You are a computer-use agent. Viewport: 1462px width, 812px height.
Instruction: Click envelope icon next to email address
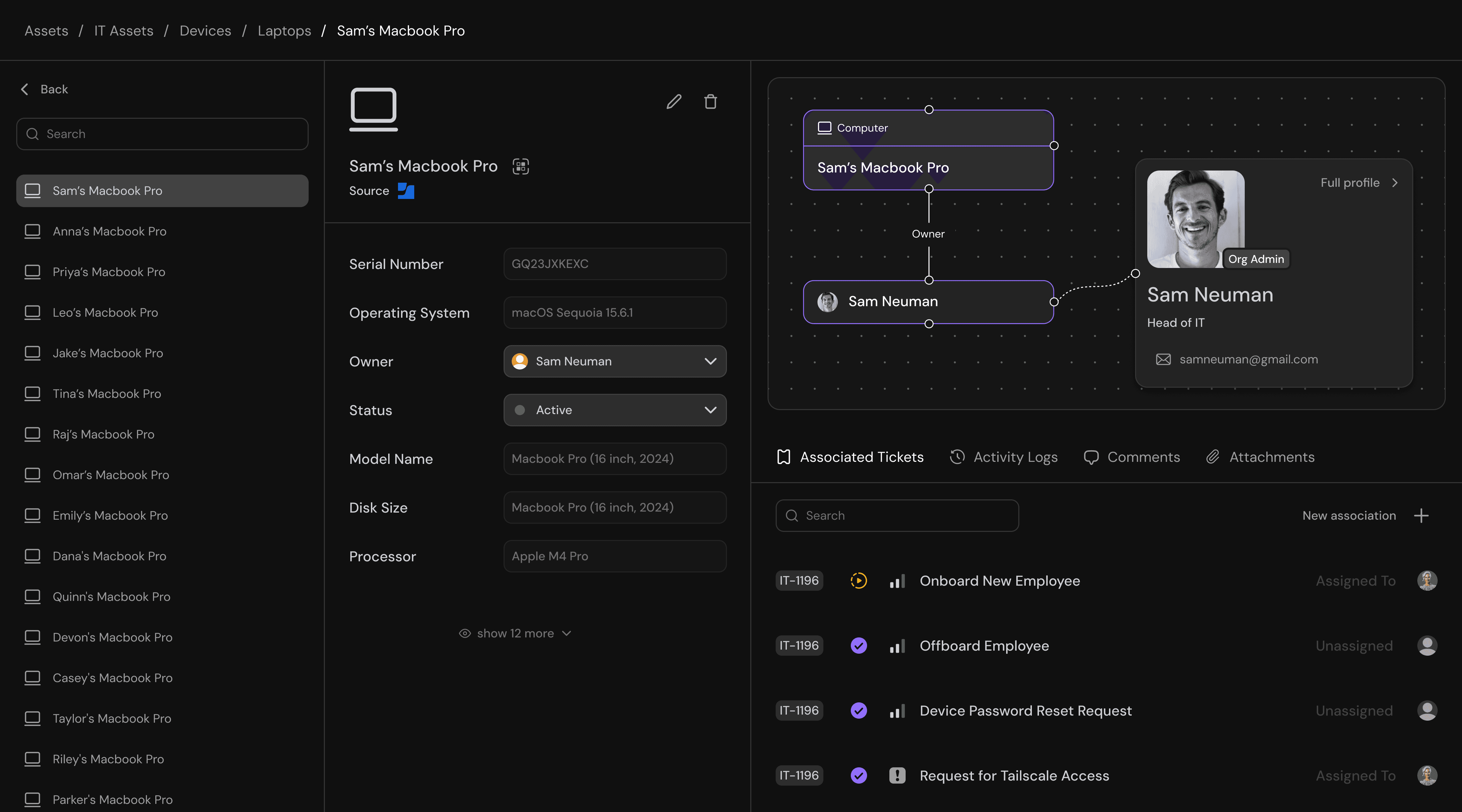tap(1163, 359)
